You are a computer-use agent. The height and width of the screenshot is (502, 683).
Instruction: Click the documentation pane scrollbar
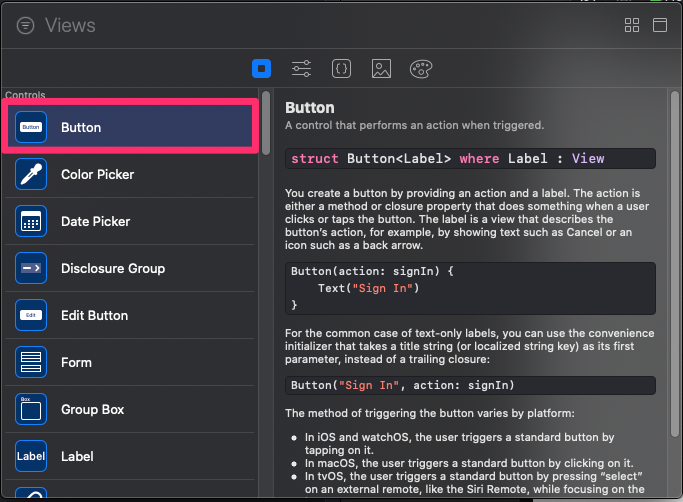675,264
